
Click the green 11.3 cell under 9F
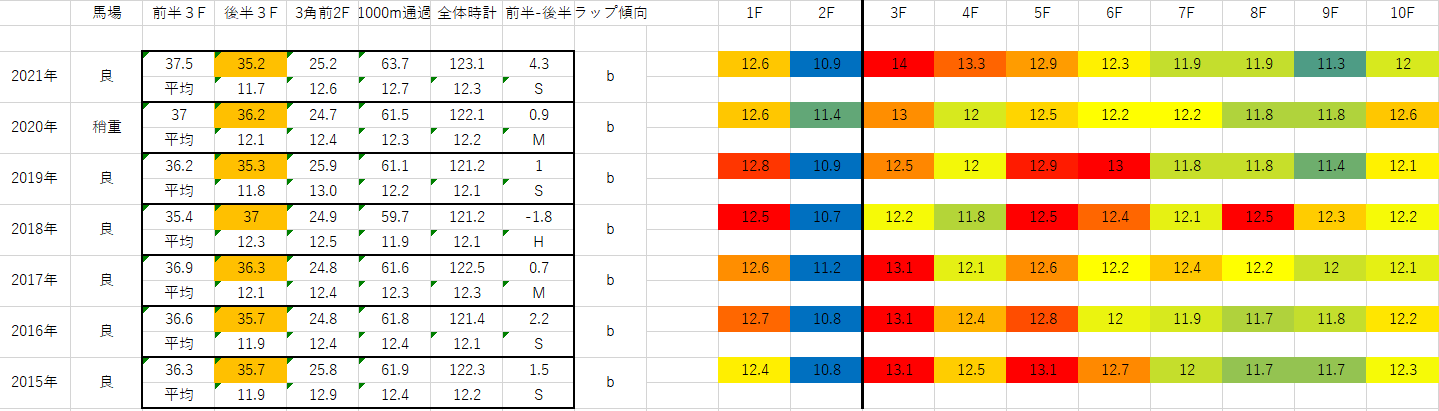pyautogui.click(x=1330, y=64)
